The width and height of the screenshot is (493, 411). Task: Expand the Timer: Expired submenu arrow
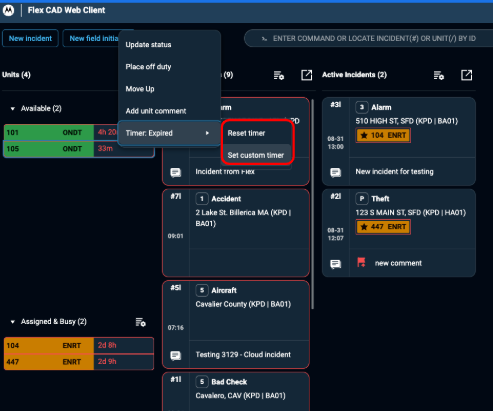pyautogui.click(x=207, y=133)
